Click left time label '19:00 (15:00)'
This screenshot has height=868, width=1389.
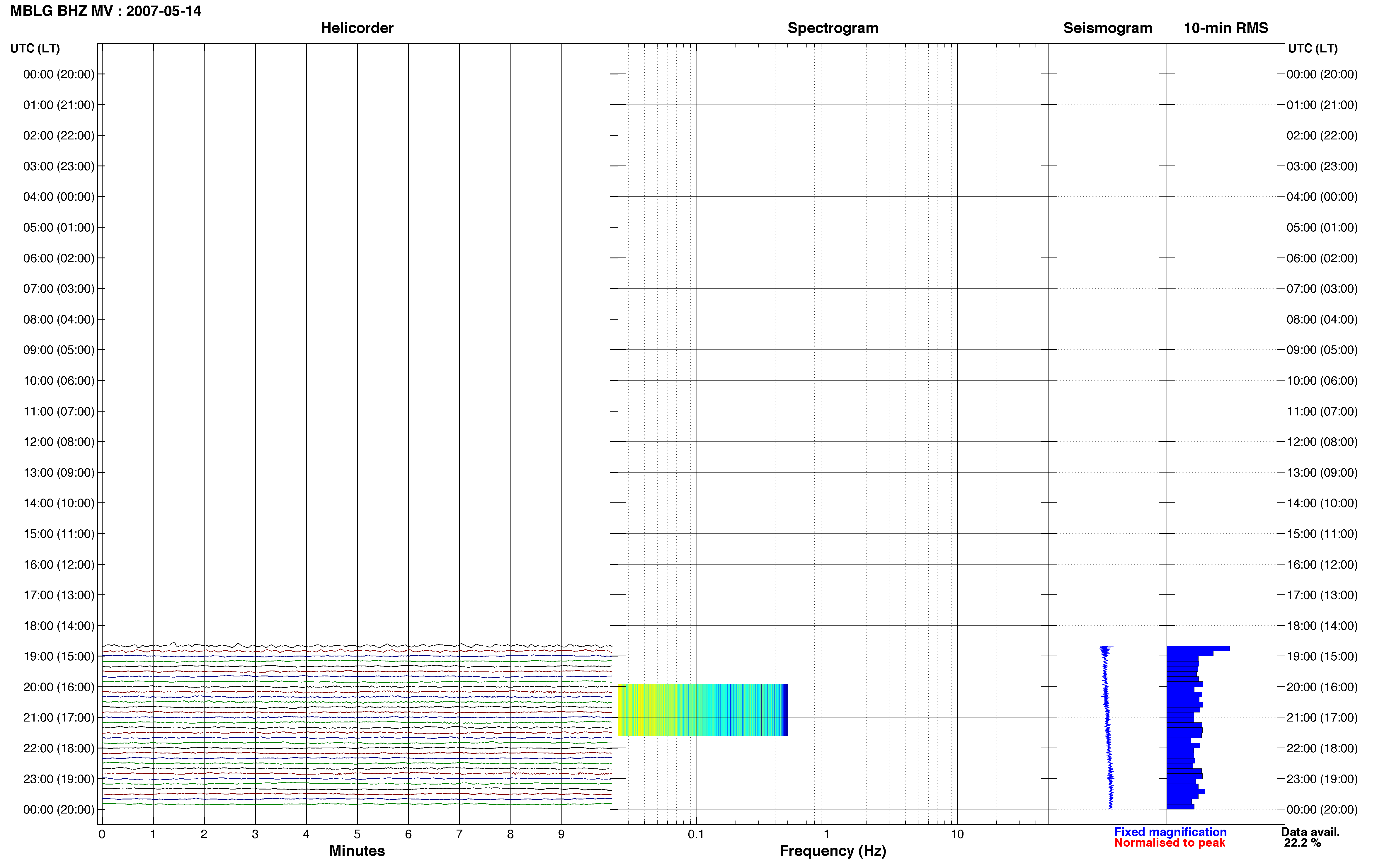(59, 656)
